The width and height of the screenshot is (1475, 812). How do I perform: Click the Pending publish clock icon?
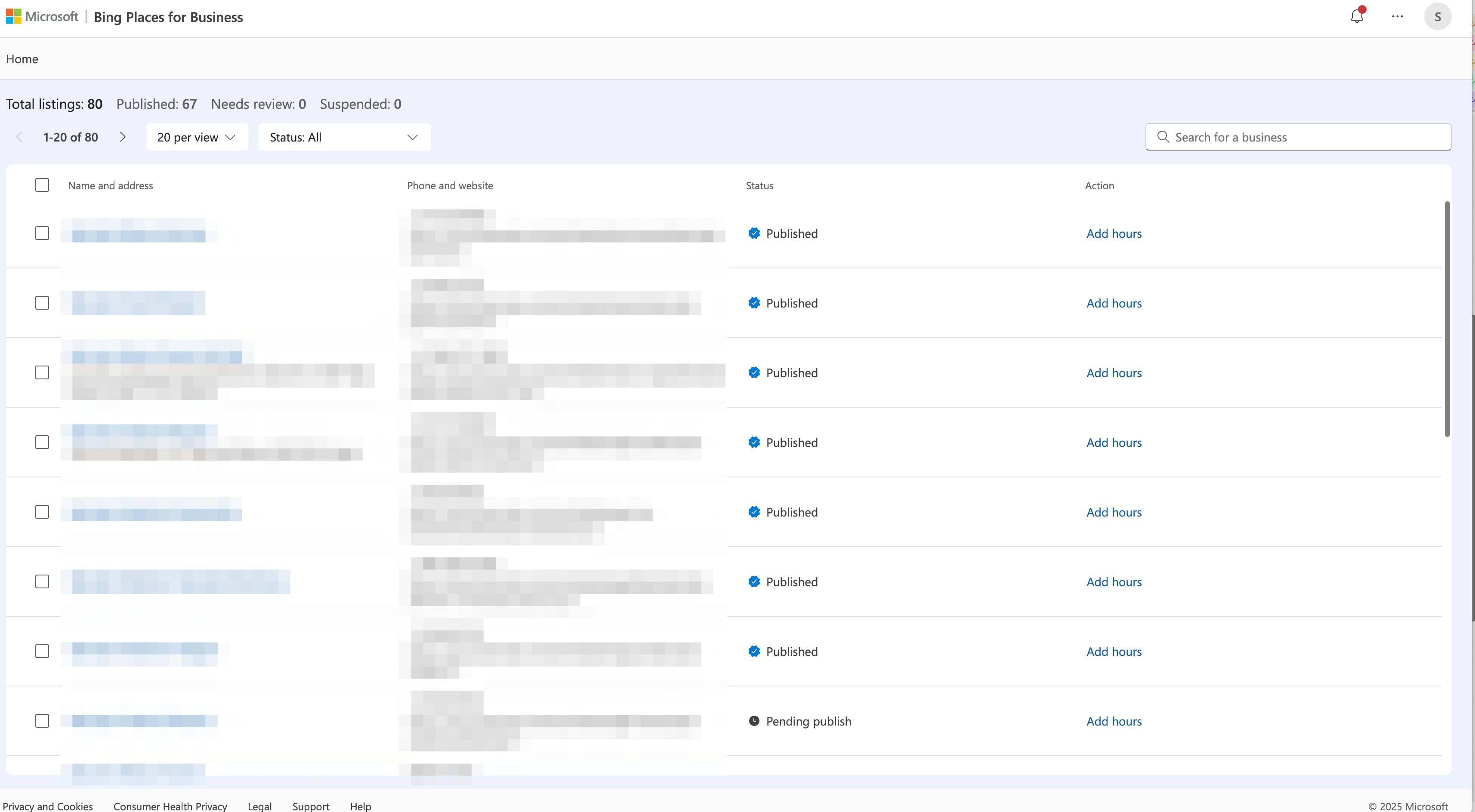pyautogui.click(x=754, y=721)
